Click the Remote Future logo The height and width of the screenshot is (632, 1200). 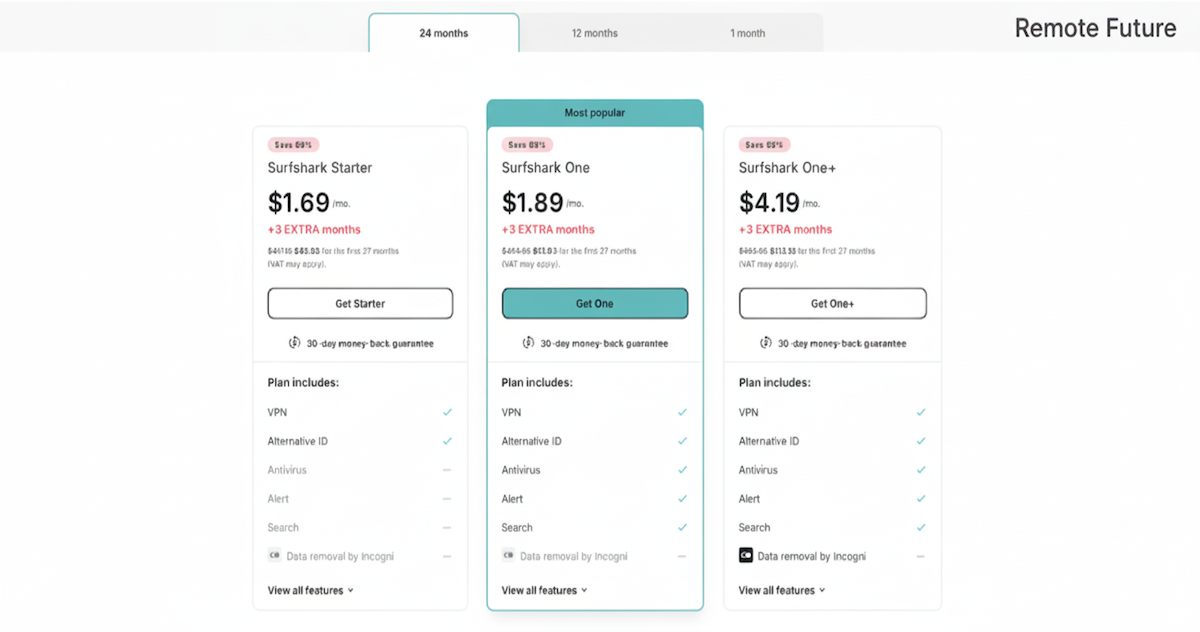coord(1096,28)
